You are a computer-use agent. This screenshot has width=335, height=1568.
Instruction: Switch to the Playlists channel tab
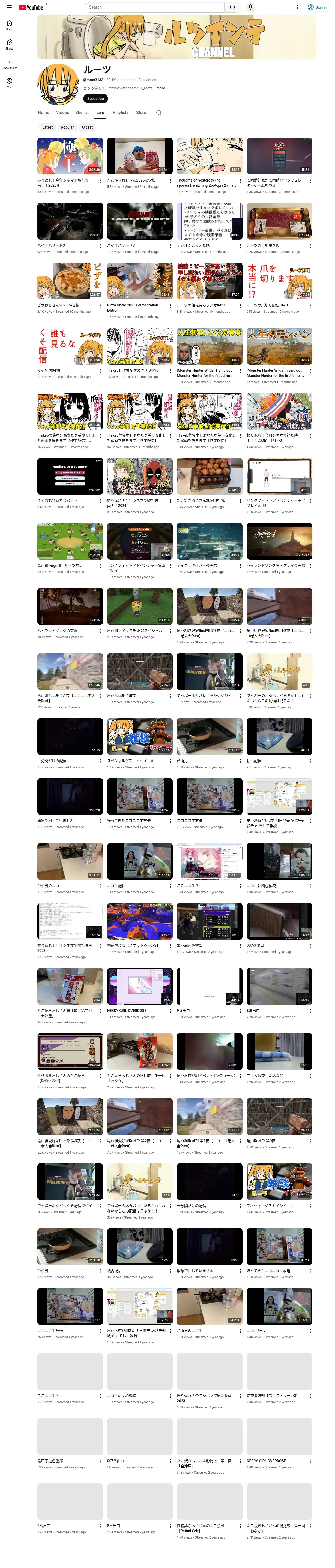121,113
